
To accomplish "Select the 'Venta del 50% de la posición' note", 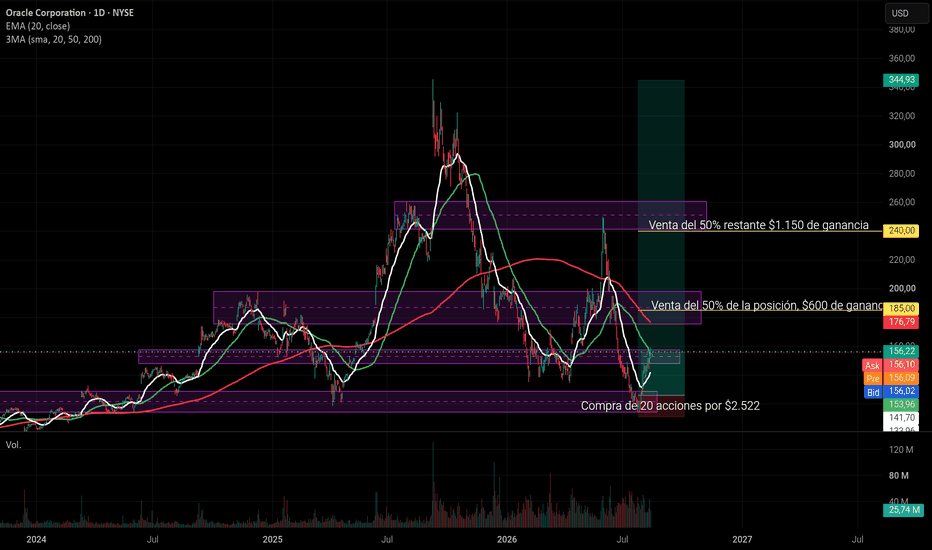I will coord(767,305).
